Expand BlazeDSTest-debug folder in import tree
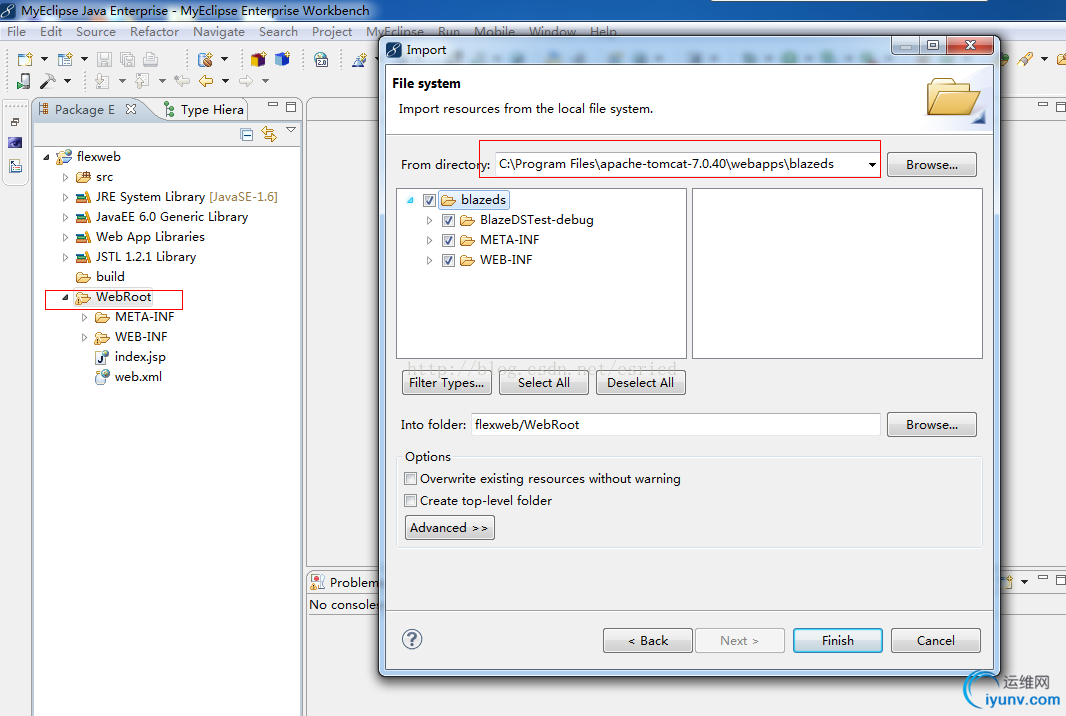This screenshot has width=1066, height=716. pos(429,220)
